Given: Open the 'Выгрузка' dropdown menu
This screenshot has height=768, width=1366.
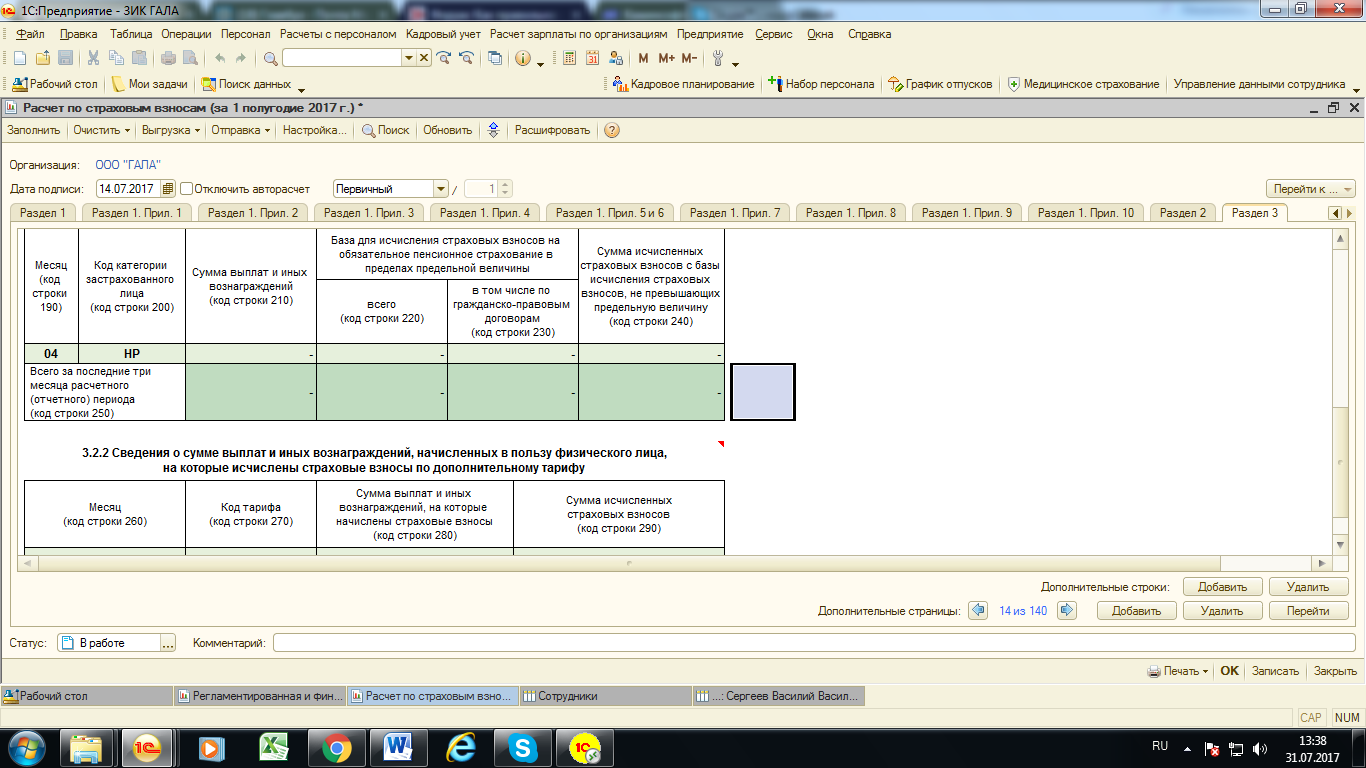Looking at the screenshot, I should pyautogui.click(x=171, y=130).
